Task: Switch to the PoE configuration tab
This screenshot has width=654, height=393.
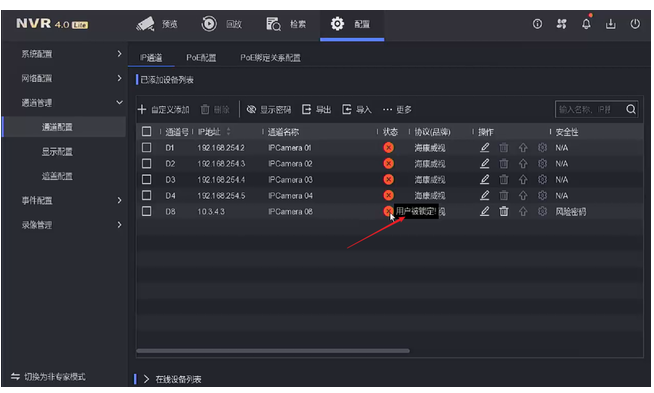Action: pyautogui.click(x=201, y=58)
